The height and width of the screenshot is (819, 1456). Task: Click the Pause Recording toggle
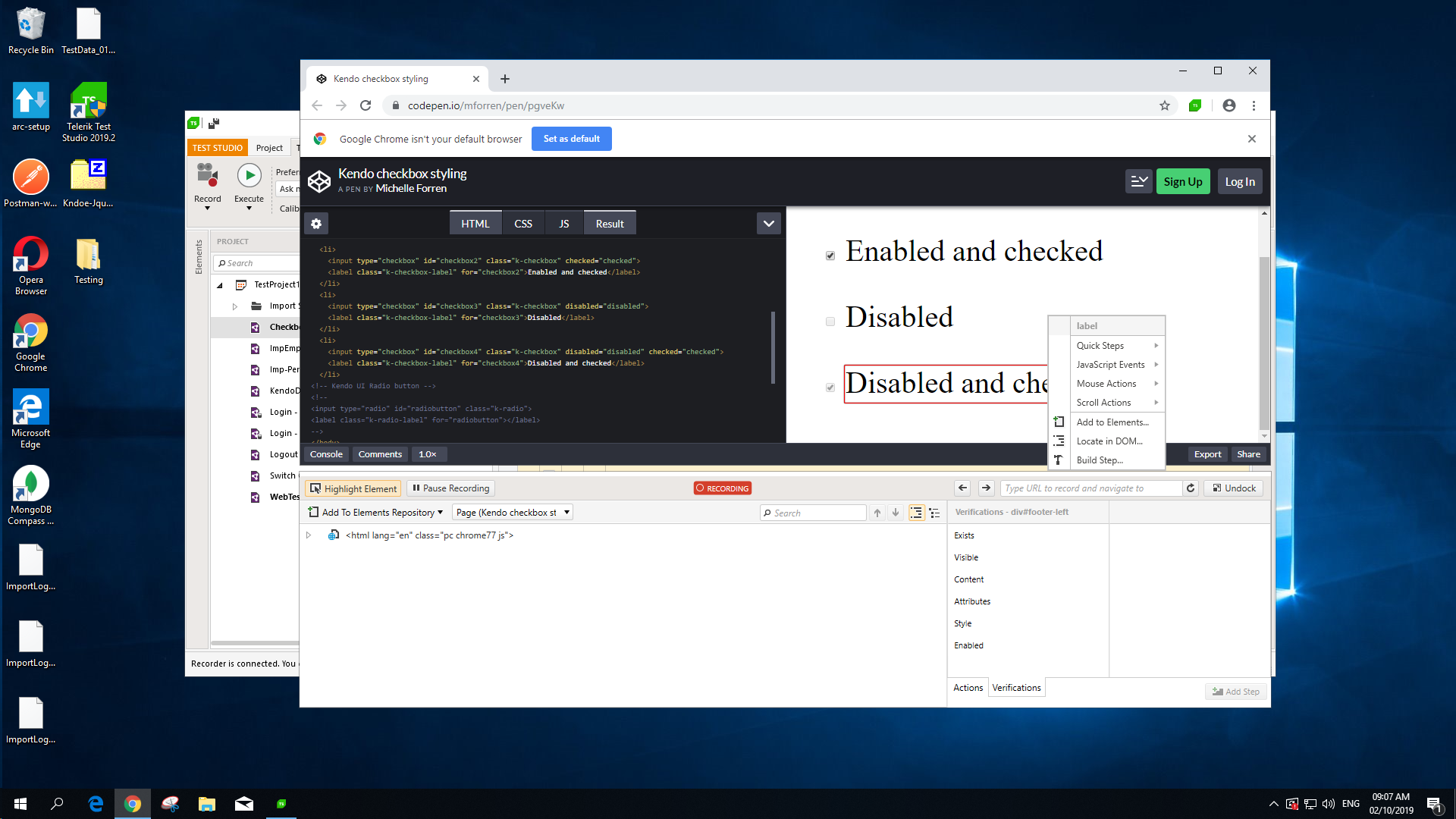(450, 488)
